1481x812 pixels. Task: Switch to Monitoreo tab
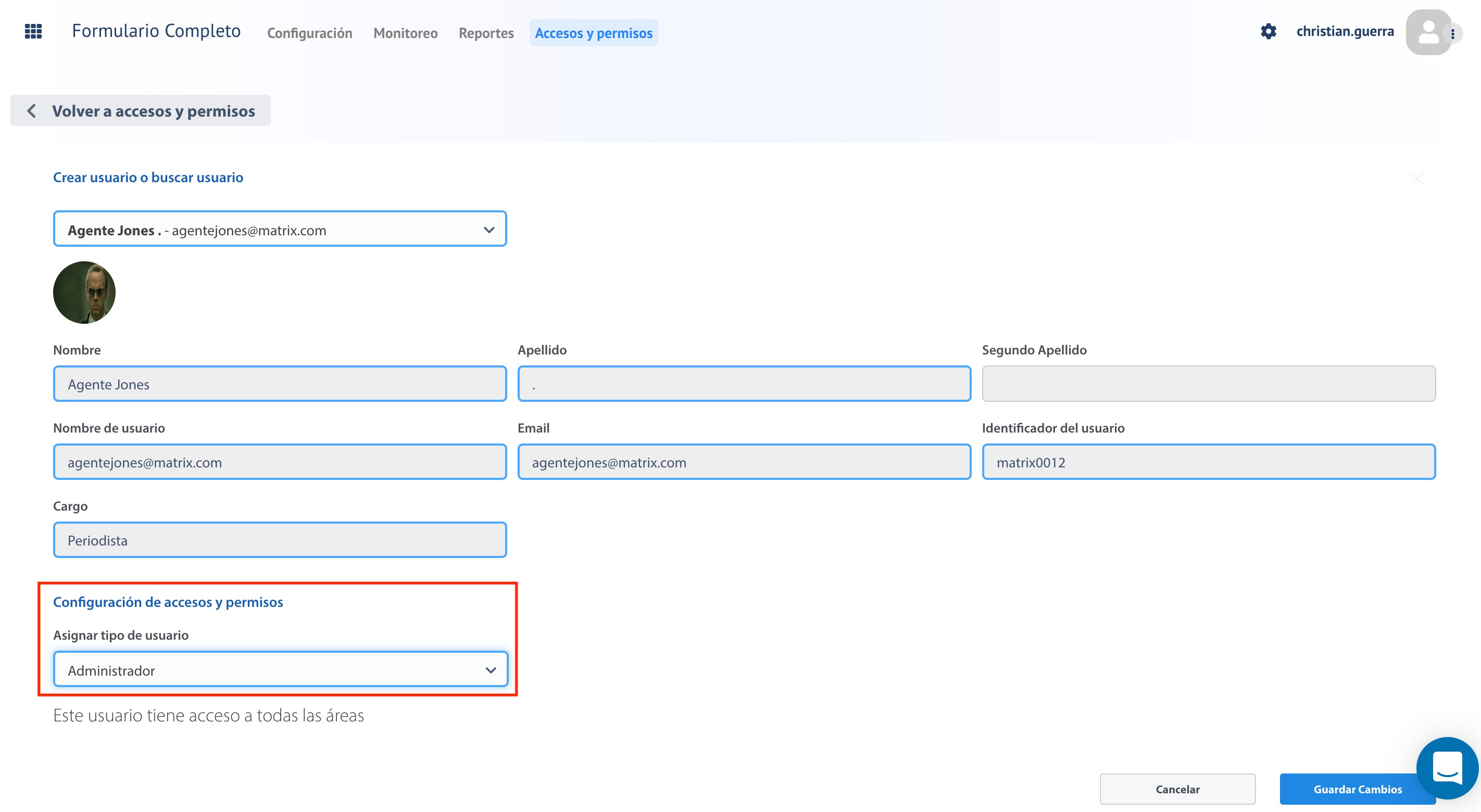click(405, 33)
